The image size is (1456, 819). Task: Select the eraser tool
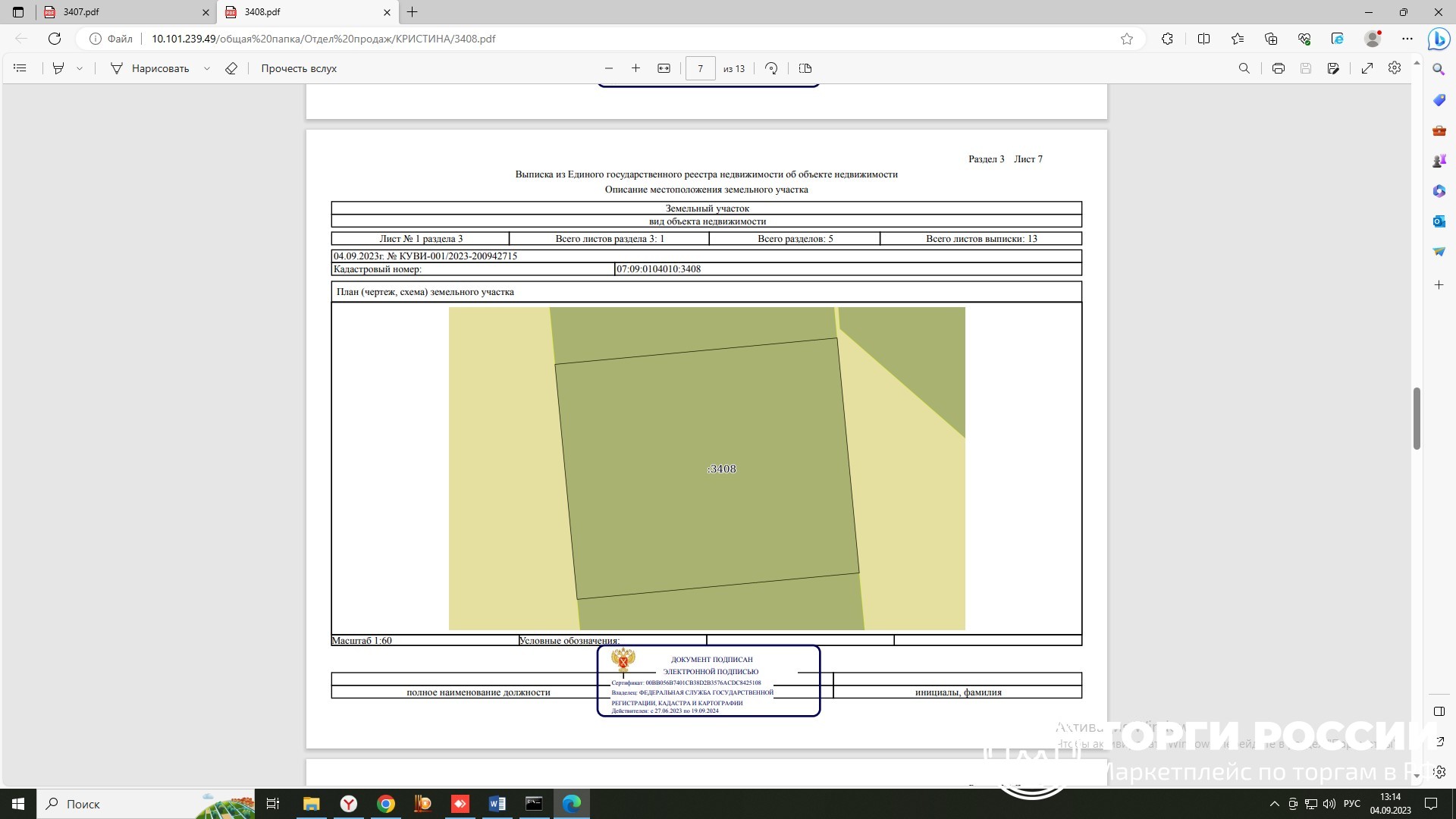[x=231, y=68]
